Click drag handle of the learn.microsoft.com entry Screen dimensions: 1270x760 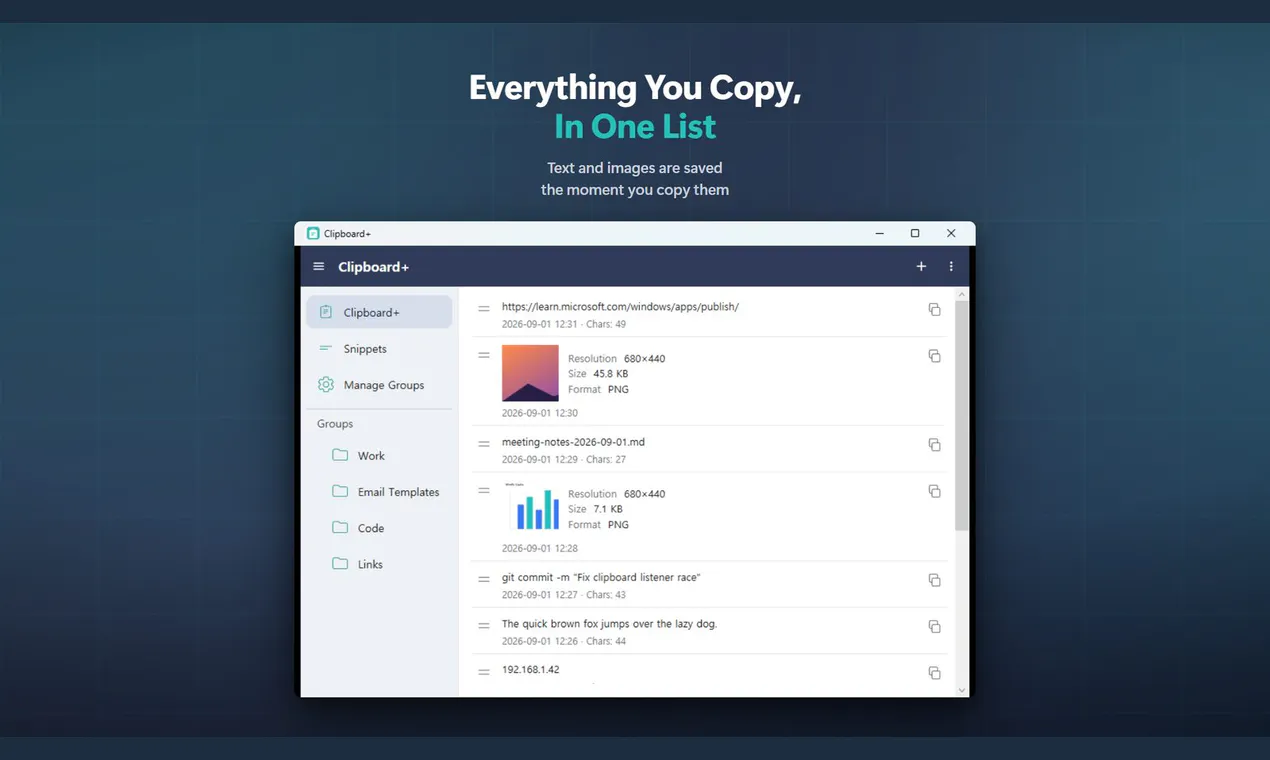click(x=484, y=309)
